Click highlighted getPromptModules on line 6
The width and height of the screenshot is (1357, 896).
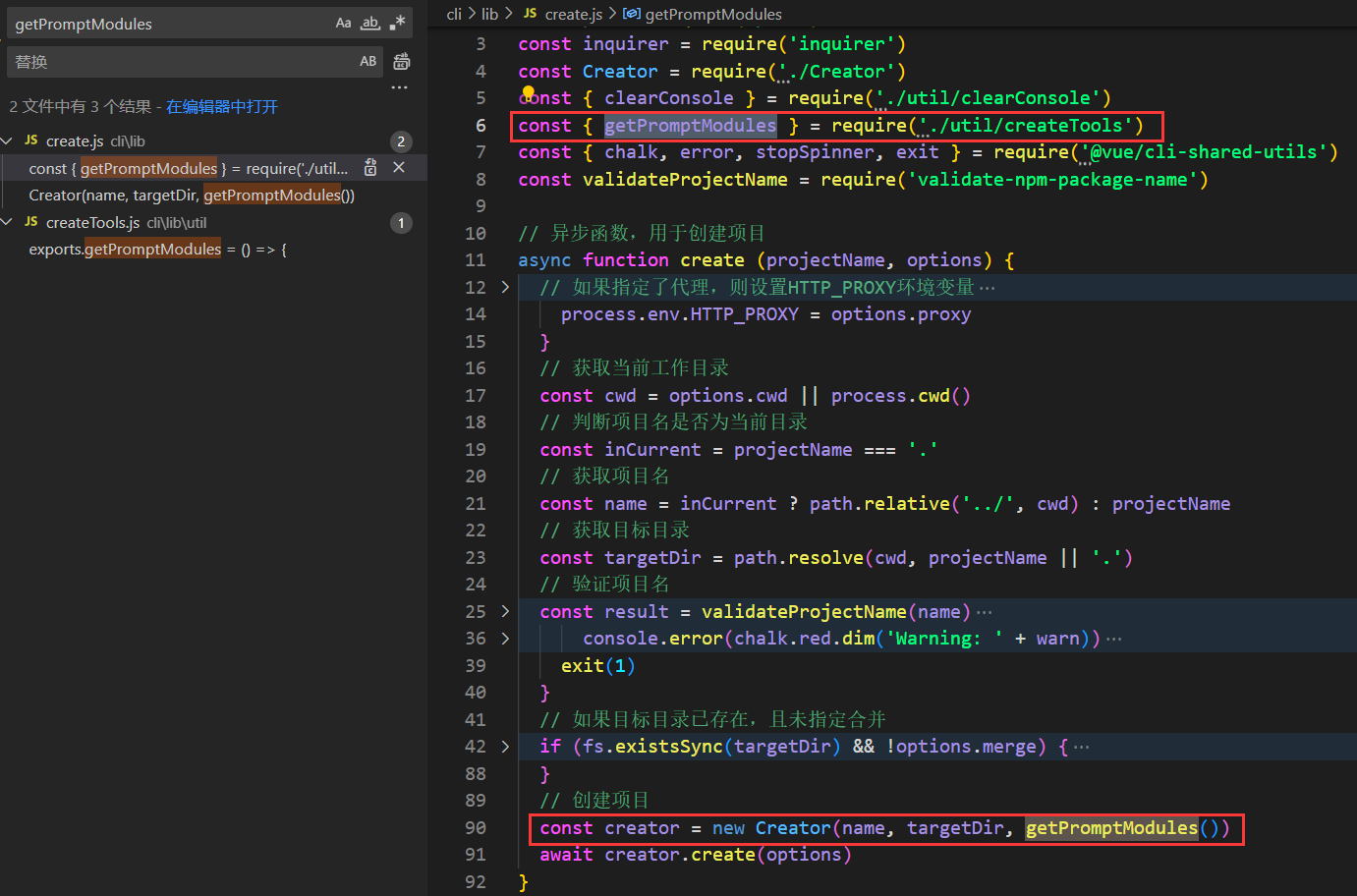[690, 126]
